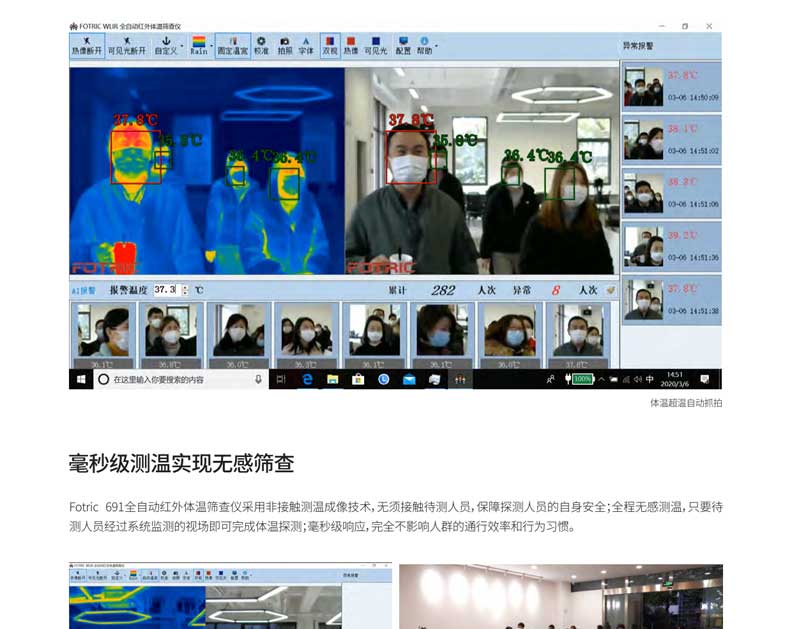Take a snapshot with the 拍照 camera icon
The width and height of the screenshot is (790, 629).
click(285, 44)
